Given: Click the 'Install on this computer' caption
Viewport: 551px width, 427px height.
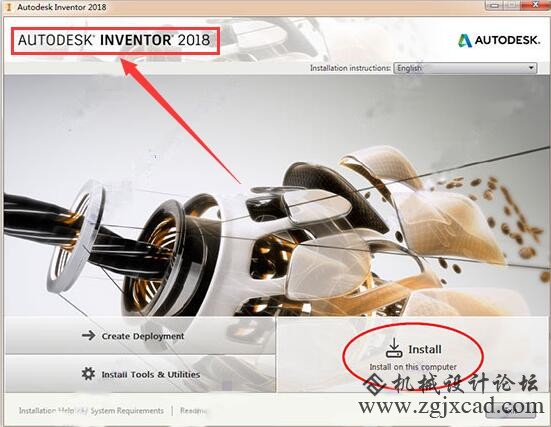Looking at the screenshot, I should 413,367.
